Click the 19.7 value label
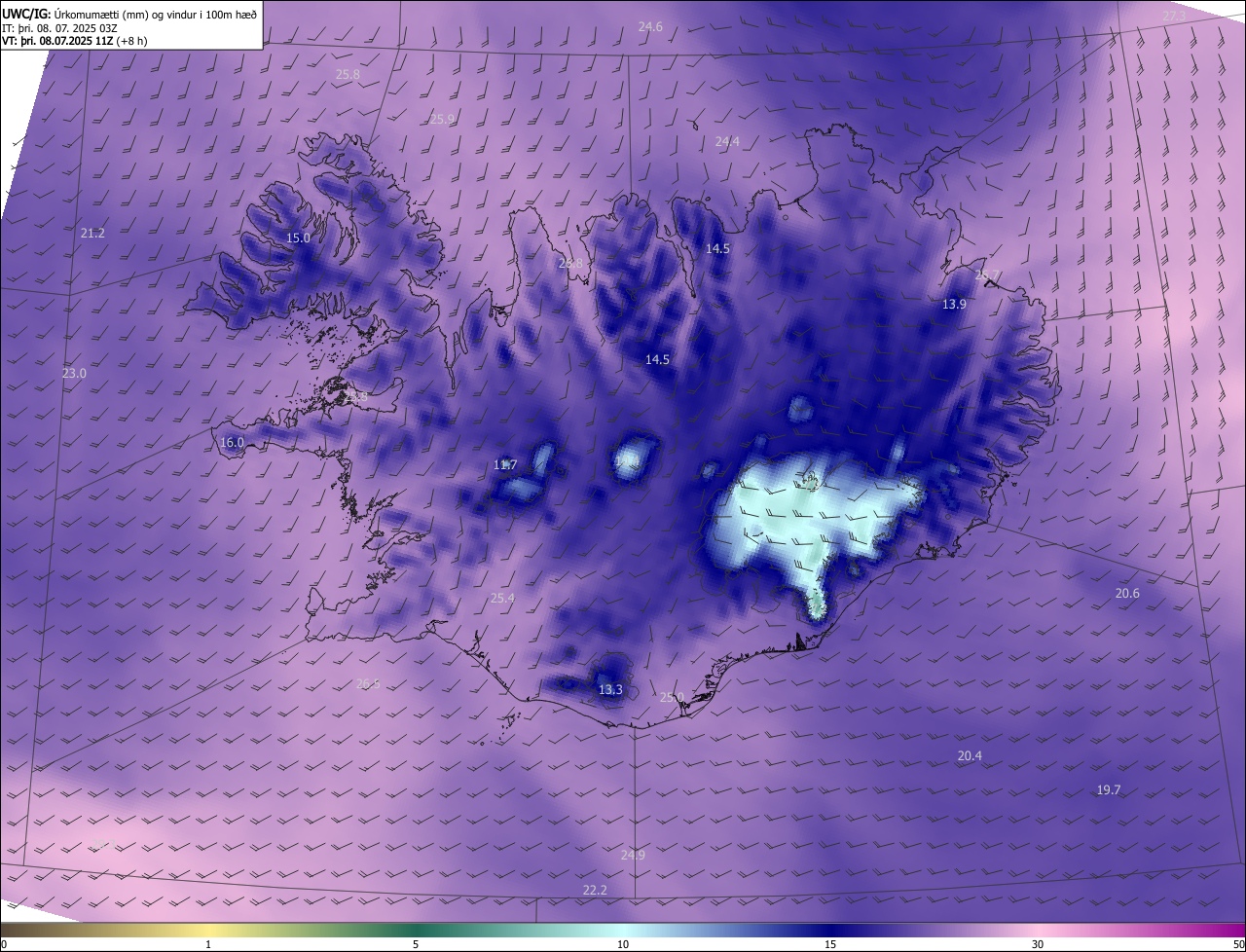Screen dimensions: 1246x952 click(x=1109, y=790)
